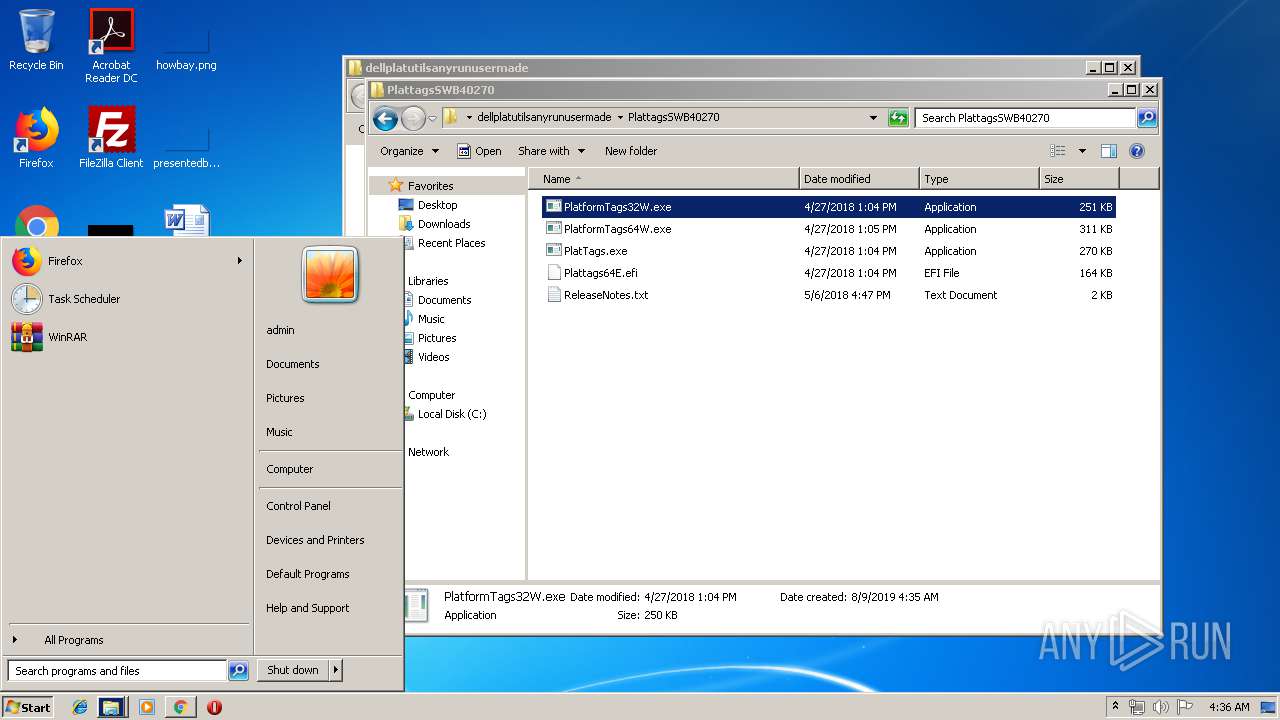The width and height of the screenshot is (1280, 720).
Task: Click the Explorer forward navigation arrow
Action: (413, 119)
